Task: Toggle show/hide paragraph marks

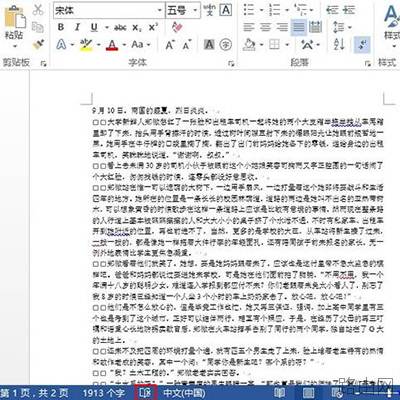Action: point(362,44)
